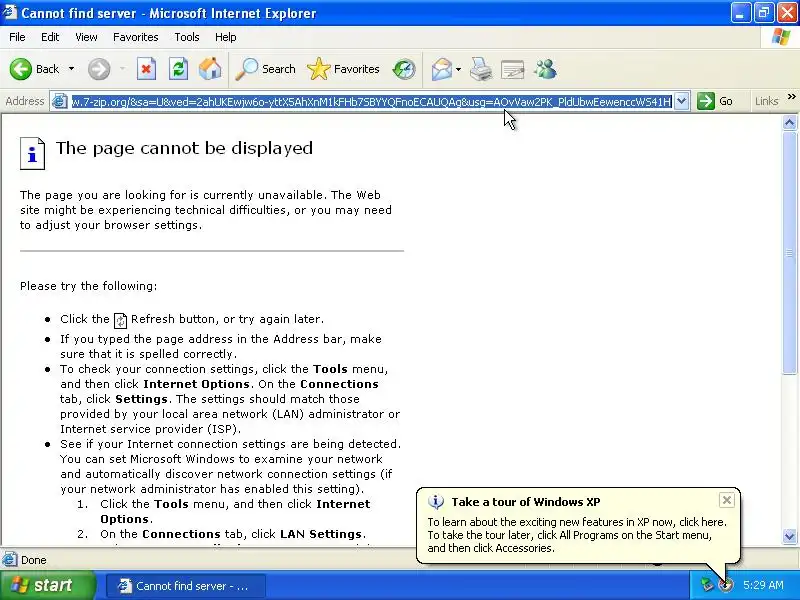Click the green Go button
Image resolution: width=800 pixels, height=600 pixels.
point(715,101)
